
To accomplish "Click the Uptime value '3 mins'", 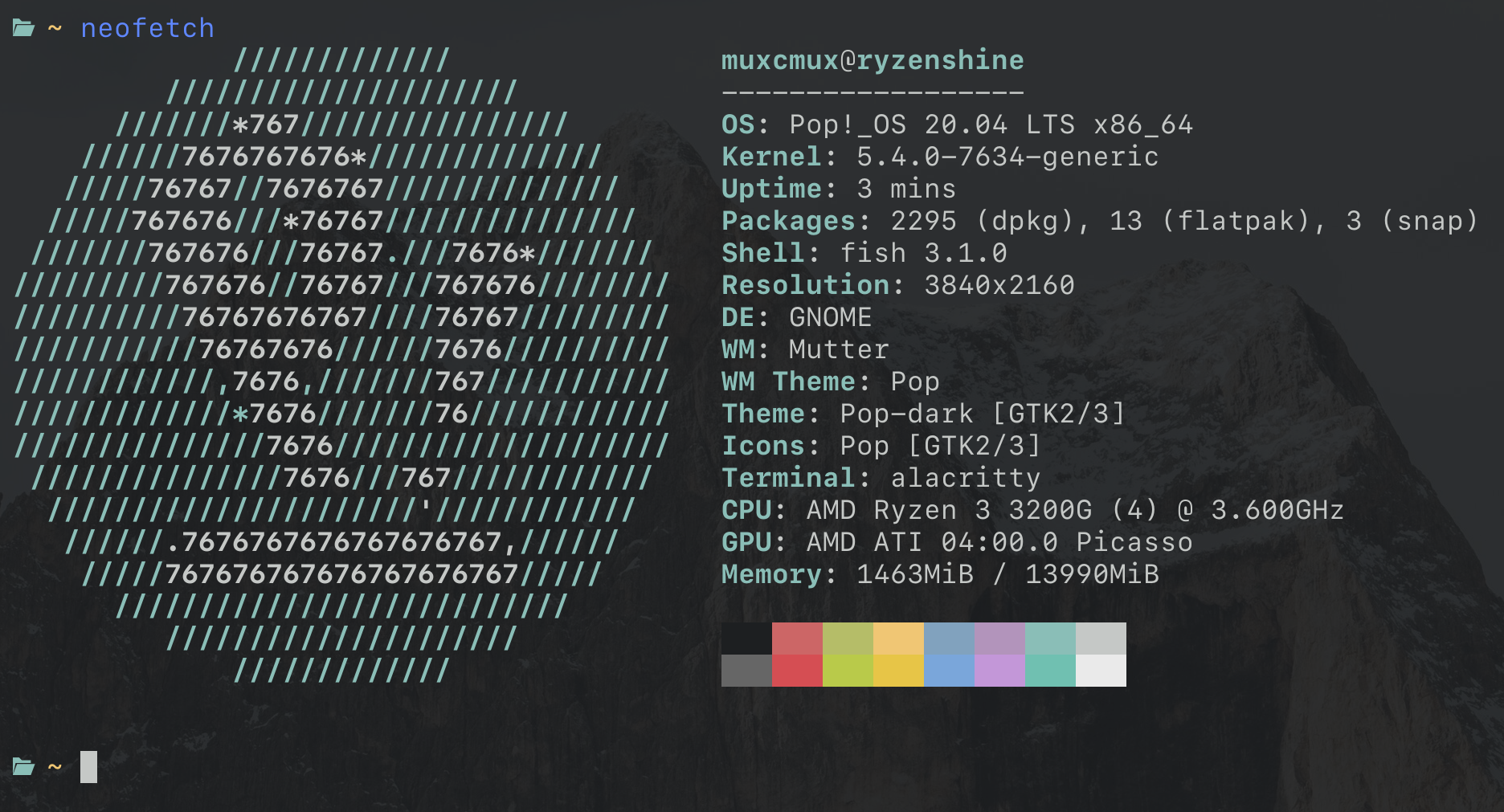I will point(906,189).
